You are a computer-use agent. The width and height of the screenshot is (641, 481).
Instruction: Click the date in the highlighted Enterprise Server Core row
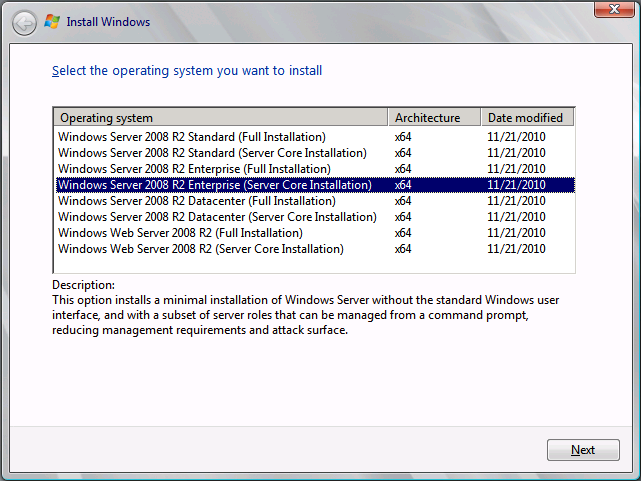(x=516, y=185)
